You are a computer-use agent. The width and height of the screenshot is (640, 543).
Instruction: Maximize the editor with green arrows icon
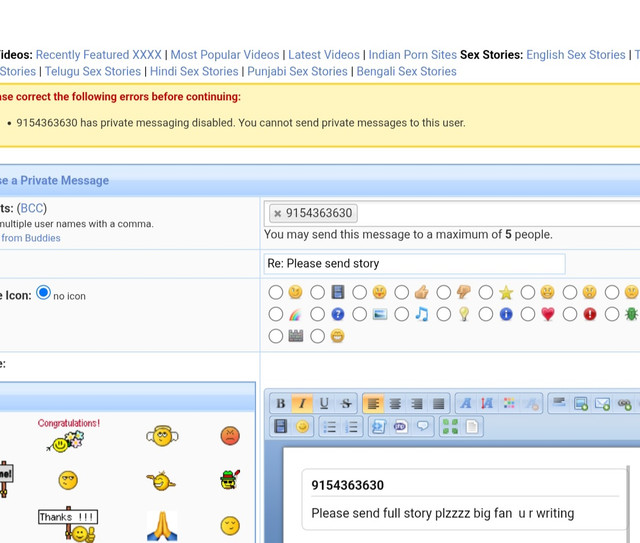coord(450,427)
